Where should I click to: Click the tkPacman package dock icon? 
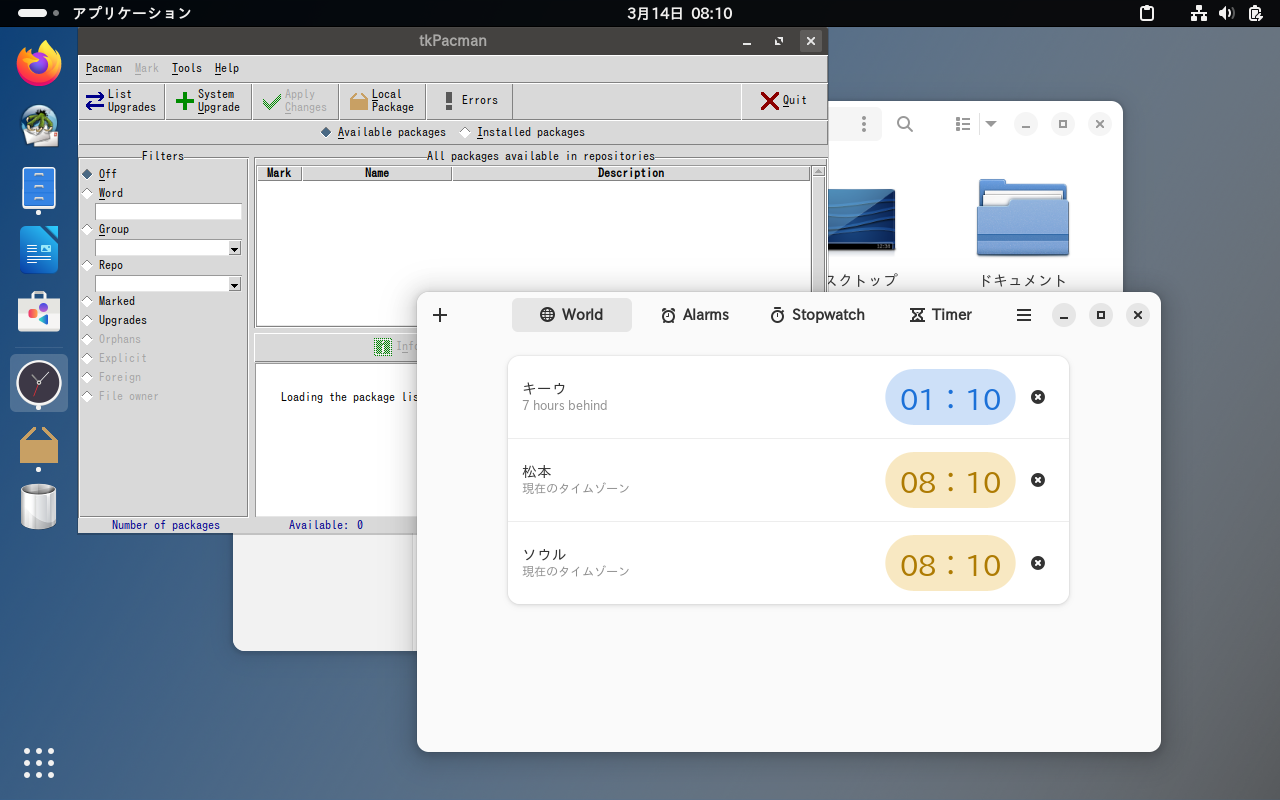tap(39, 444)
